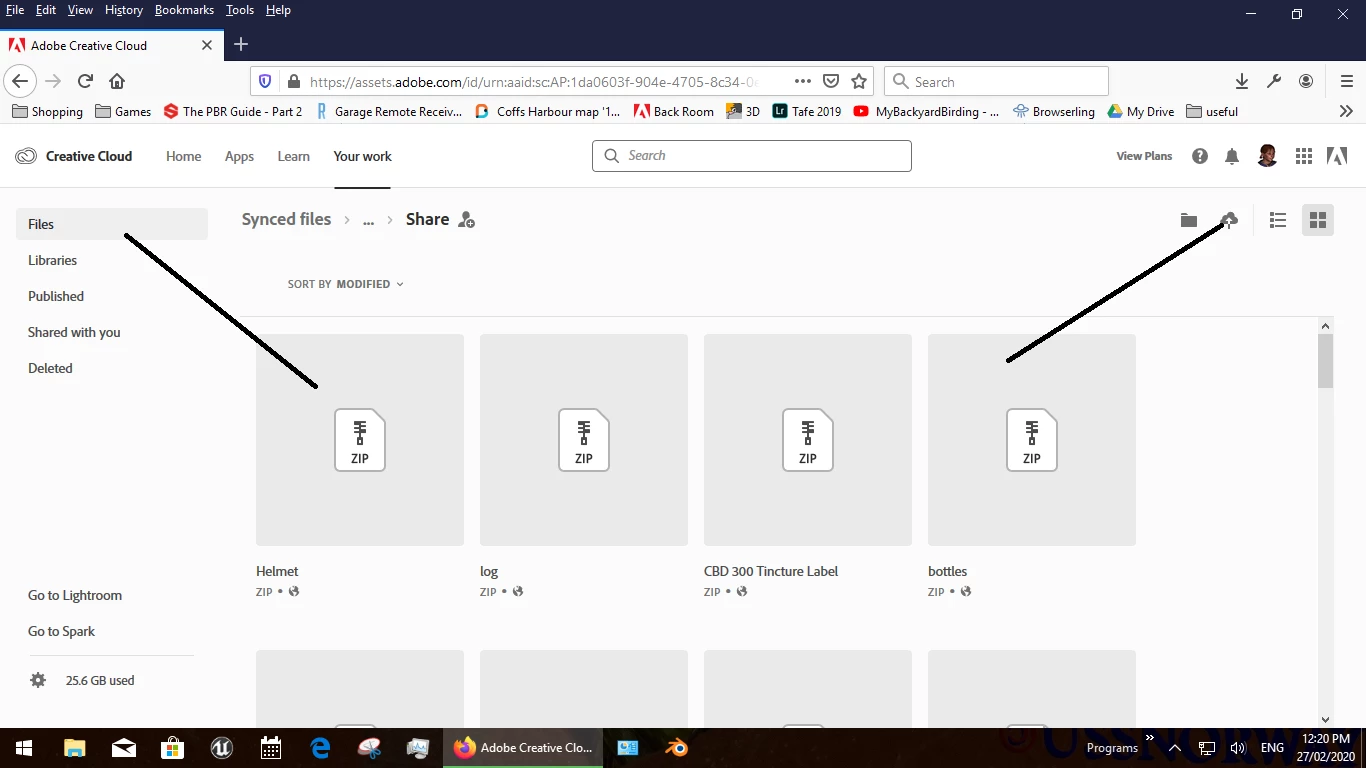Click the Pocket save icon
Screen dimensions: 1366x768
pos(831,81)
